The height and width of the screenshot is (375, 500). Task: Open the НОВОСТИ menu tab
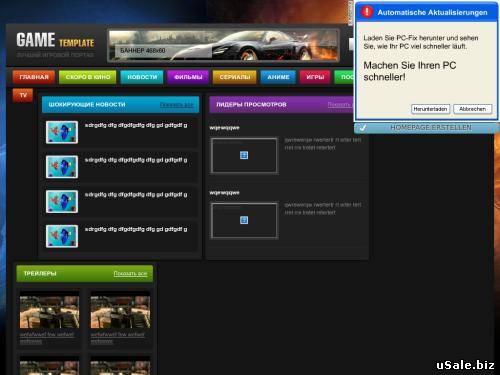pos(142,77)
